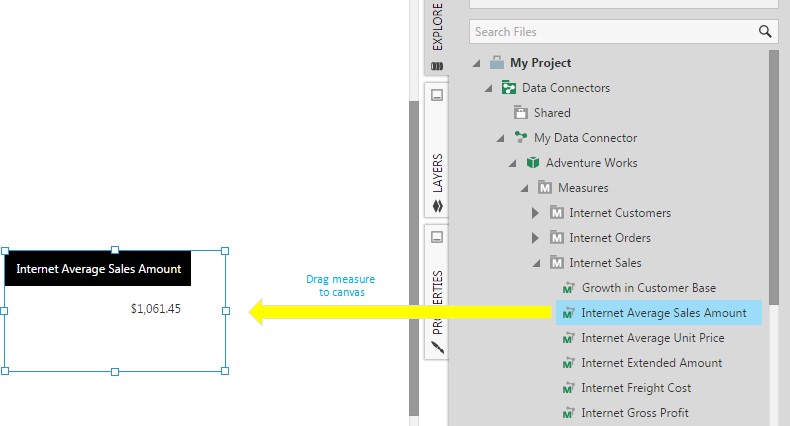Viewport: 790px width, 426px height.
Task: Click the Internet Average Sales Amount measure icon
Action: pos(568,313)
